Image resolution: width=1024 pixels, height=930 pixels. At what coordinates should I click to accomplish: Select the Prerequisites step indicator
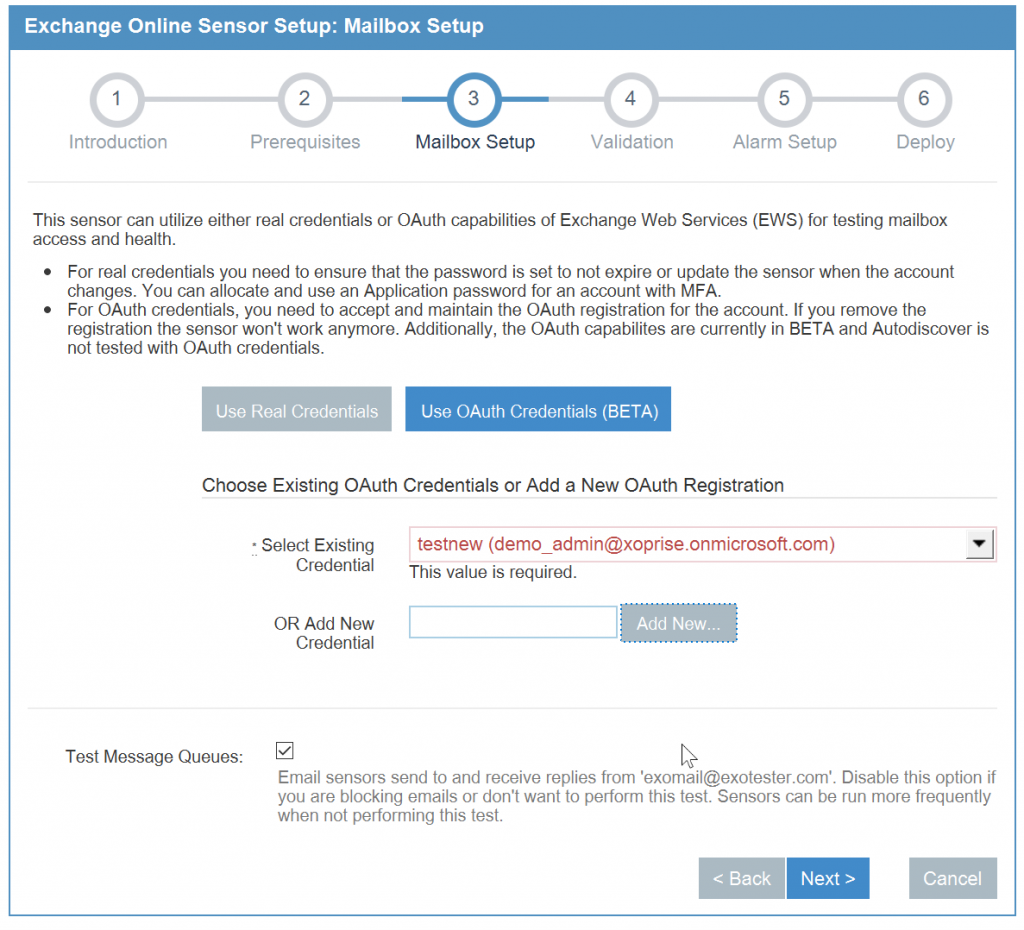point(304,99)
